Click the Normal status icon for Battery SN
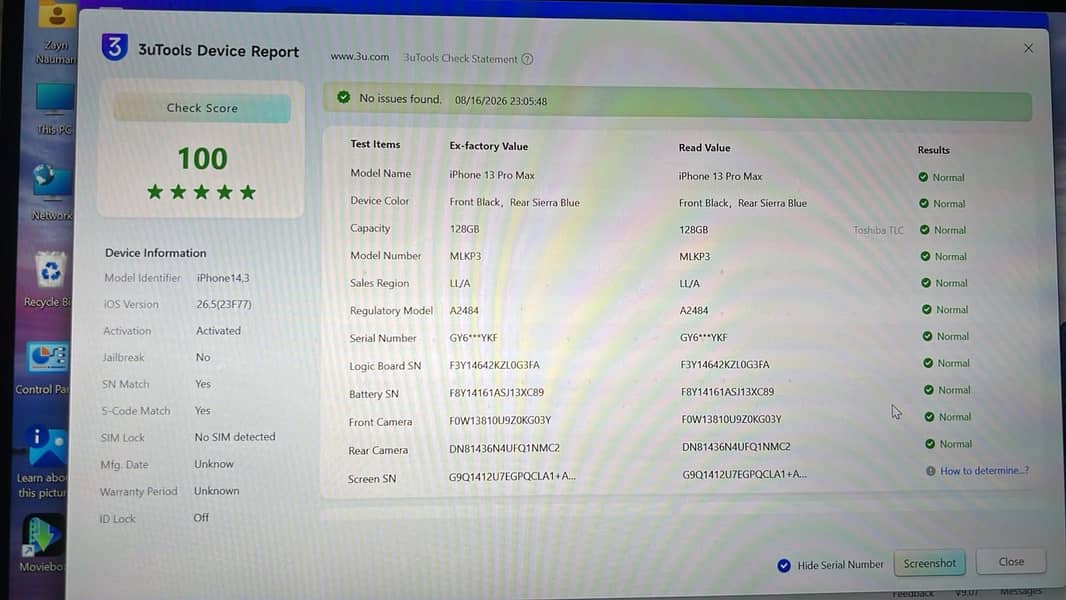This screenshot has width=1066, height=600. tap(929, 390)
